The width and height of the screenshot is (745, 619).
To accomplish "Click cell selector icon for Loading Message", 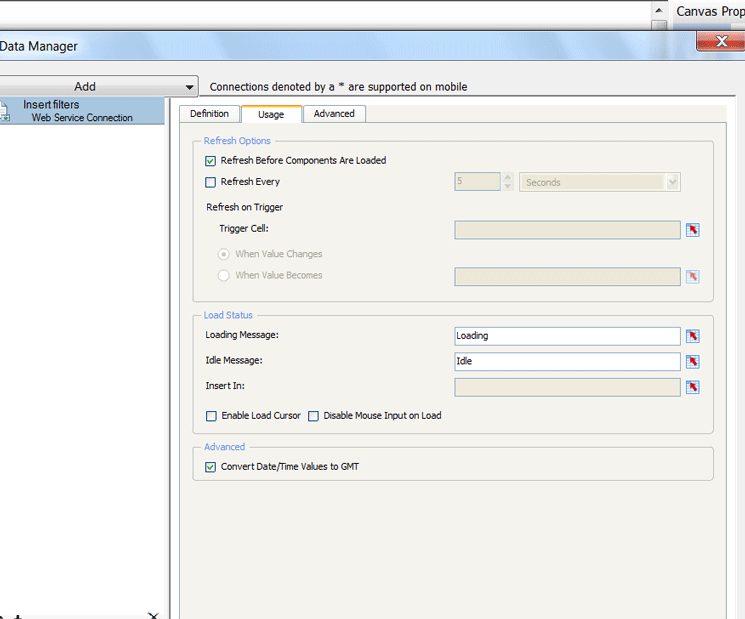I will coord(693,336).
